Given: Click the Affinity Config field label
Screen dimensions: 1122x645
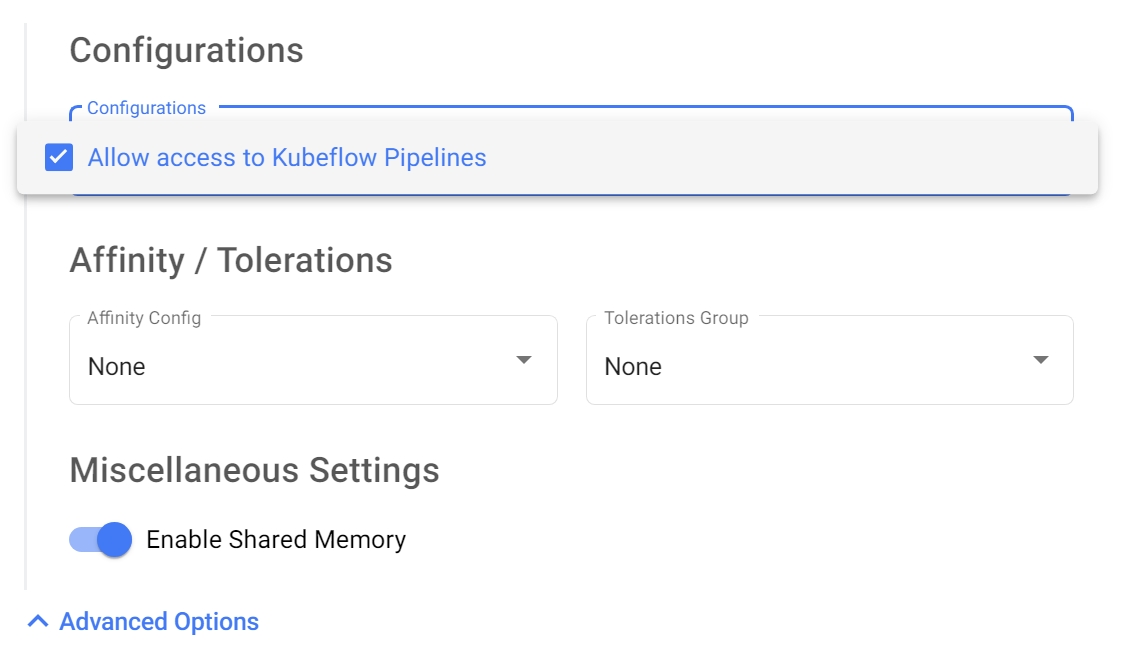Looking at the screenshot, I should [x=144, y=318].
